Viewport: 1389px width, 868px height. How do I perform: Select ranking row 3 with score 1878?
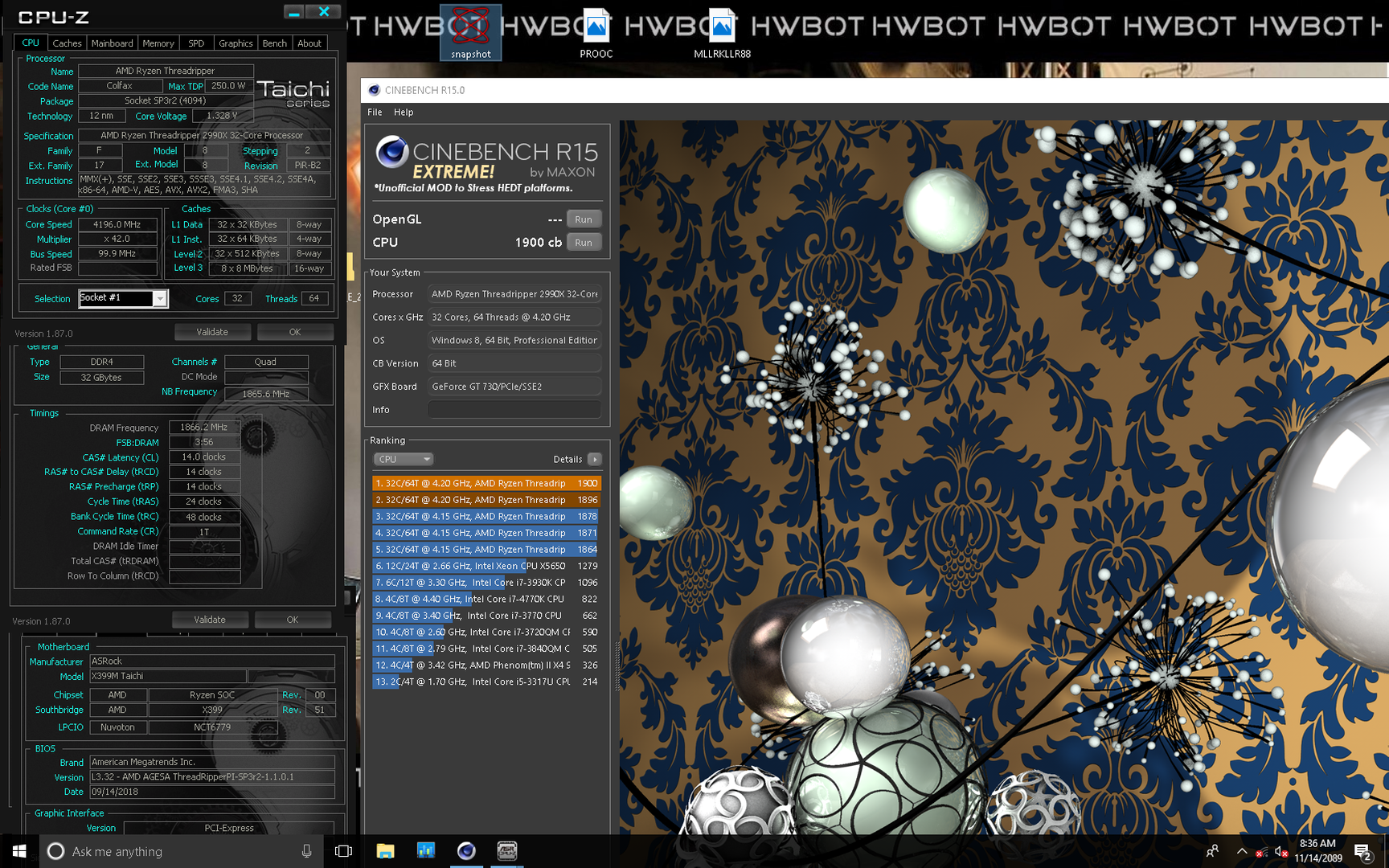tap(487, 517)
